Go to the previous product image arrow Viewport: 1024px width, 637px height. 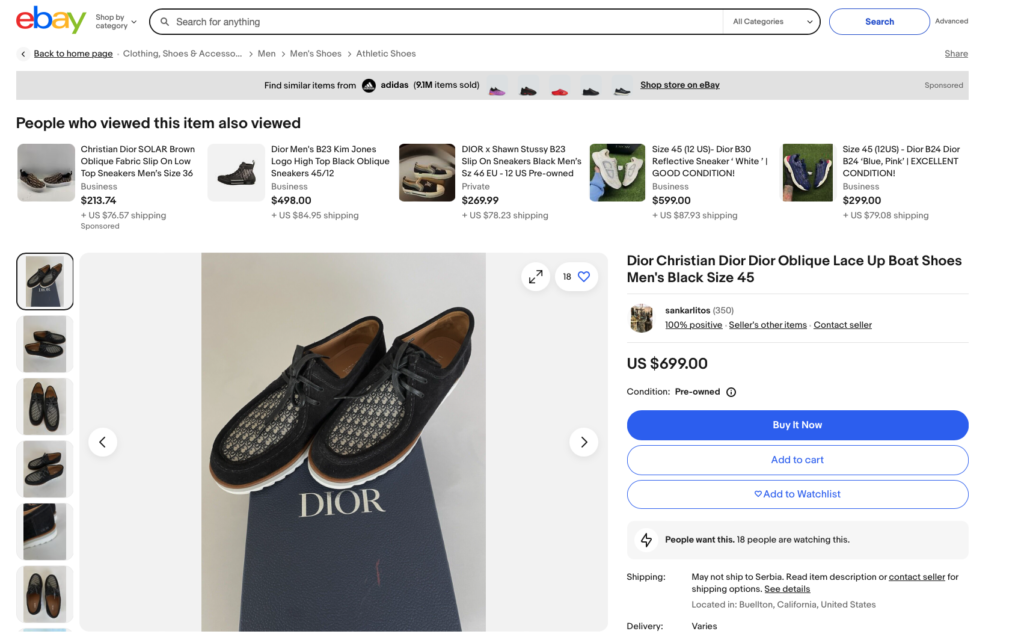[x=103, y=442]
